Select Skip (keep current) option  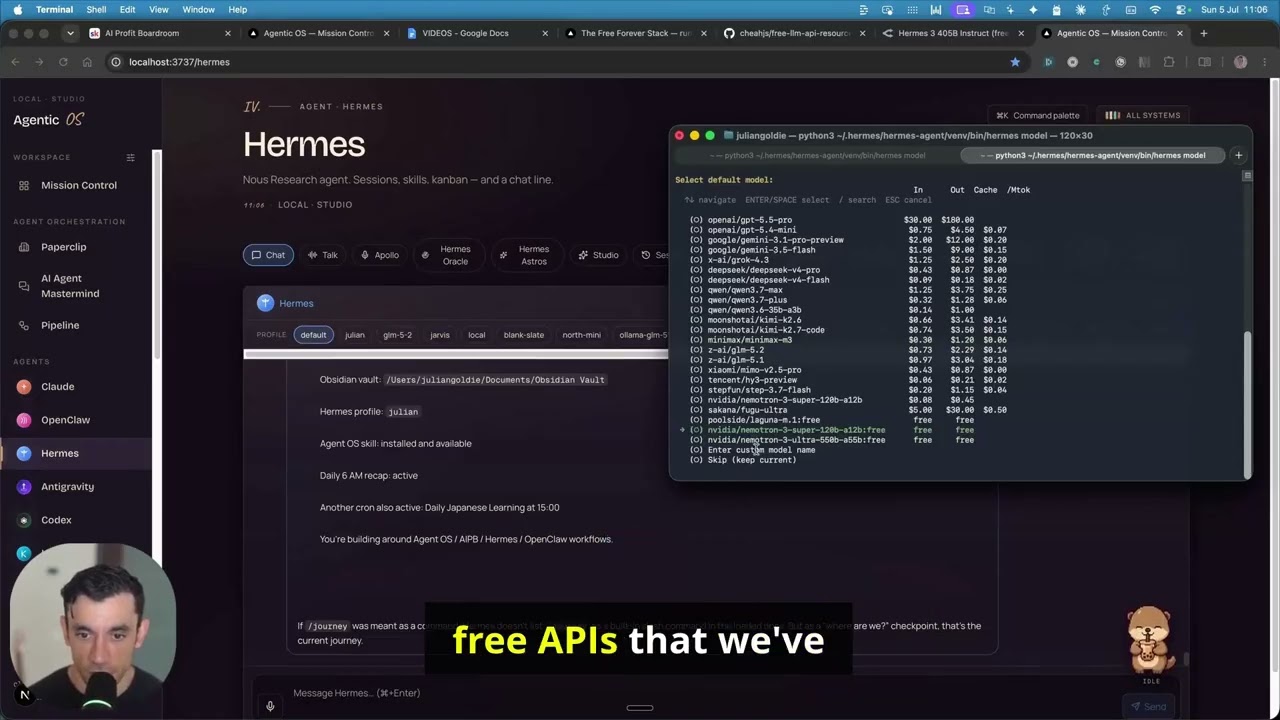pyautogui.click(x=743, y=460)
